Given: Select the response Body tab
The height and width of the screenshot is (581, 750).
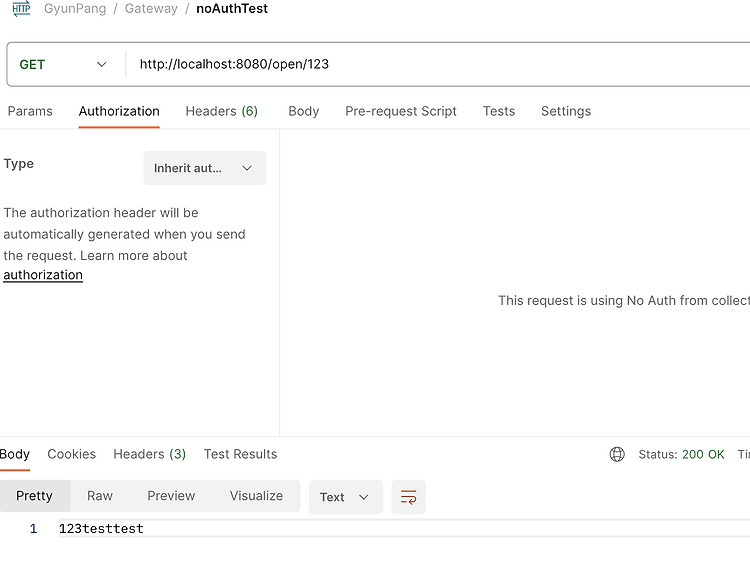Looking at the screenshot, I should point(14,454).
